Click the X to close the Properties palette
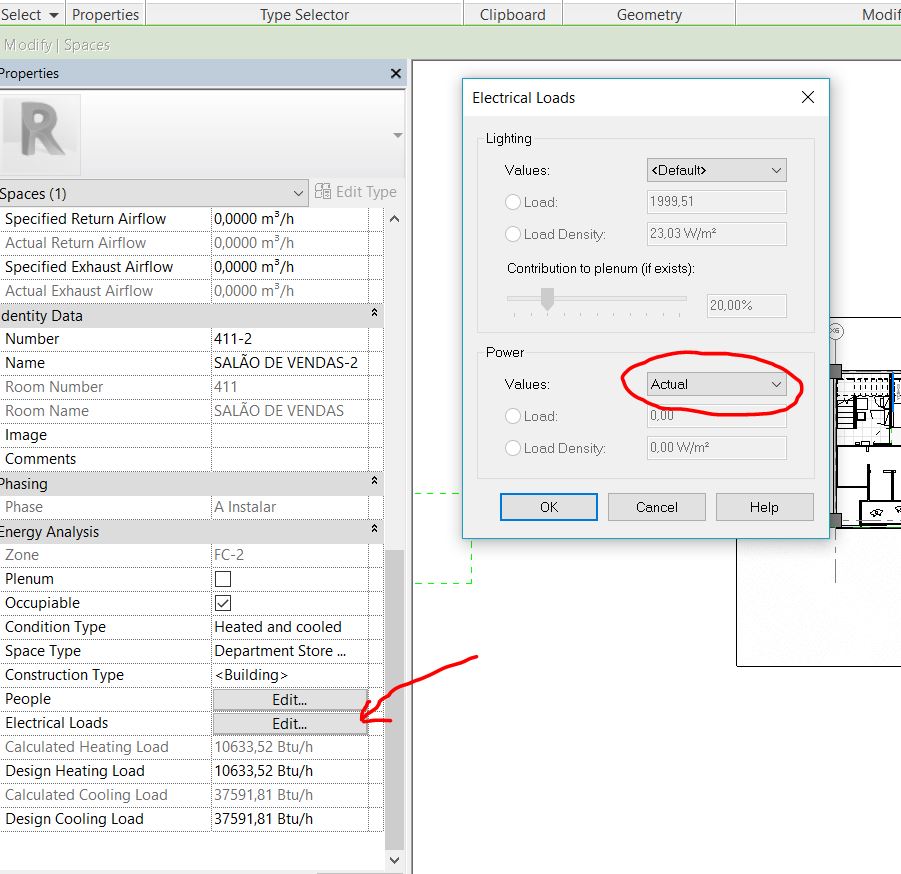Viewport: 901px width, 874px height. (x=395, y=73)
